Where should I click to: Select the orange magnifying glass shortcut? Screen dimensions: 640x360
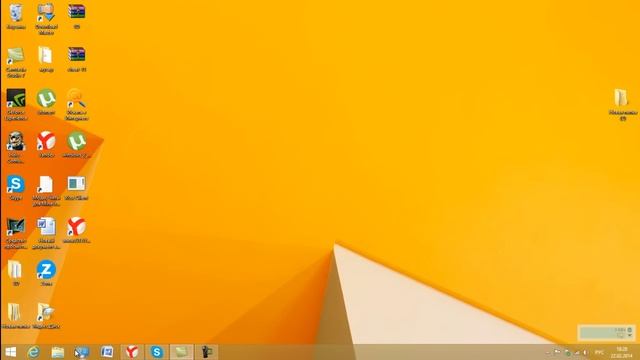tap(76, 104)
